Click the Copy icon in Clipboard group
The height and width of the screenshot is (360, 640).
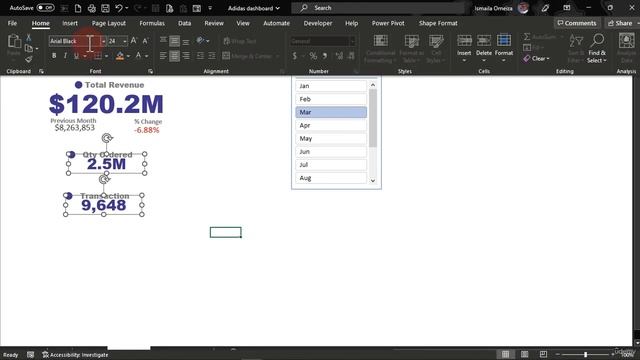coord(29,49)
